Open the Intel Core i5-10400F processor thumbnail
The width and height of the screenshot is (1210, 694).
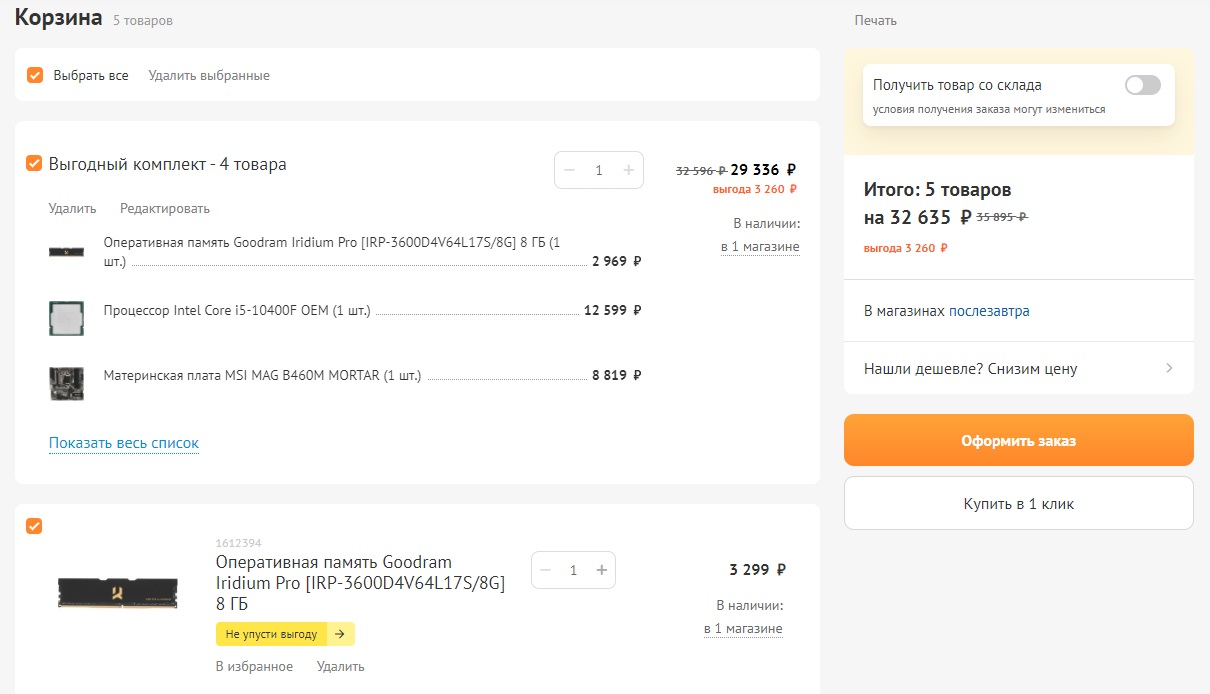(x=67, y=318)
